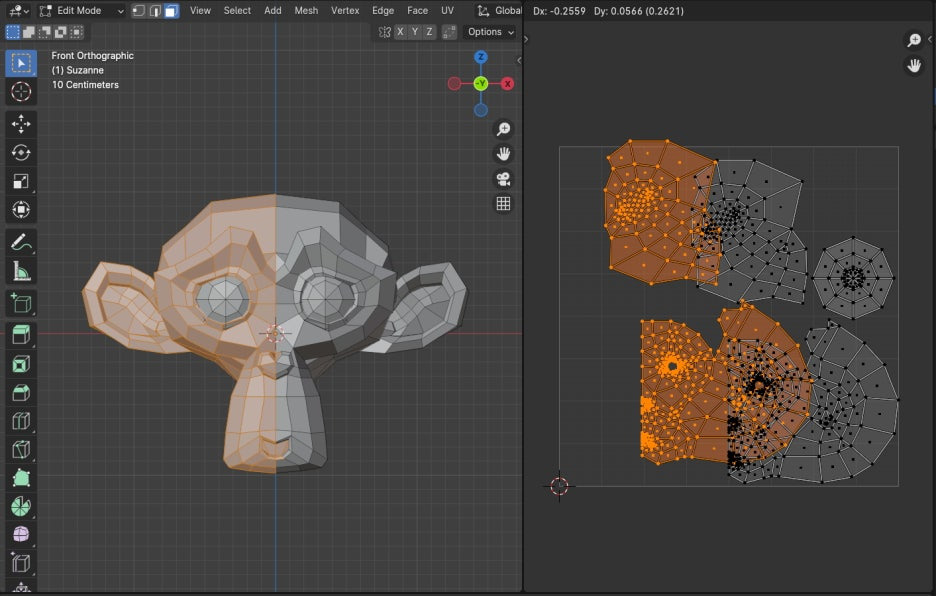Choose the Intersect Selection mode
The height and width of the screenshot is (596, 936).
click(x=77, y=32)
